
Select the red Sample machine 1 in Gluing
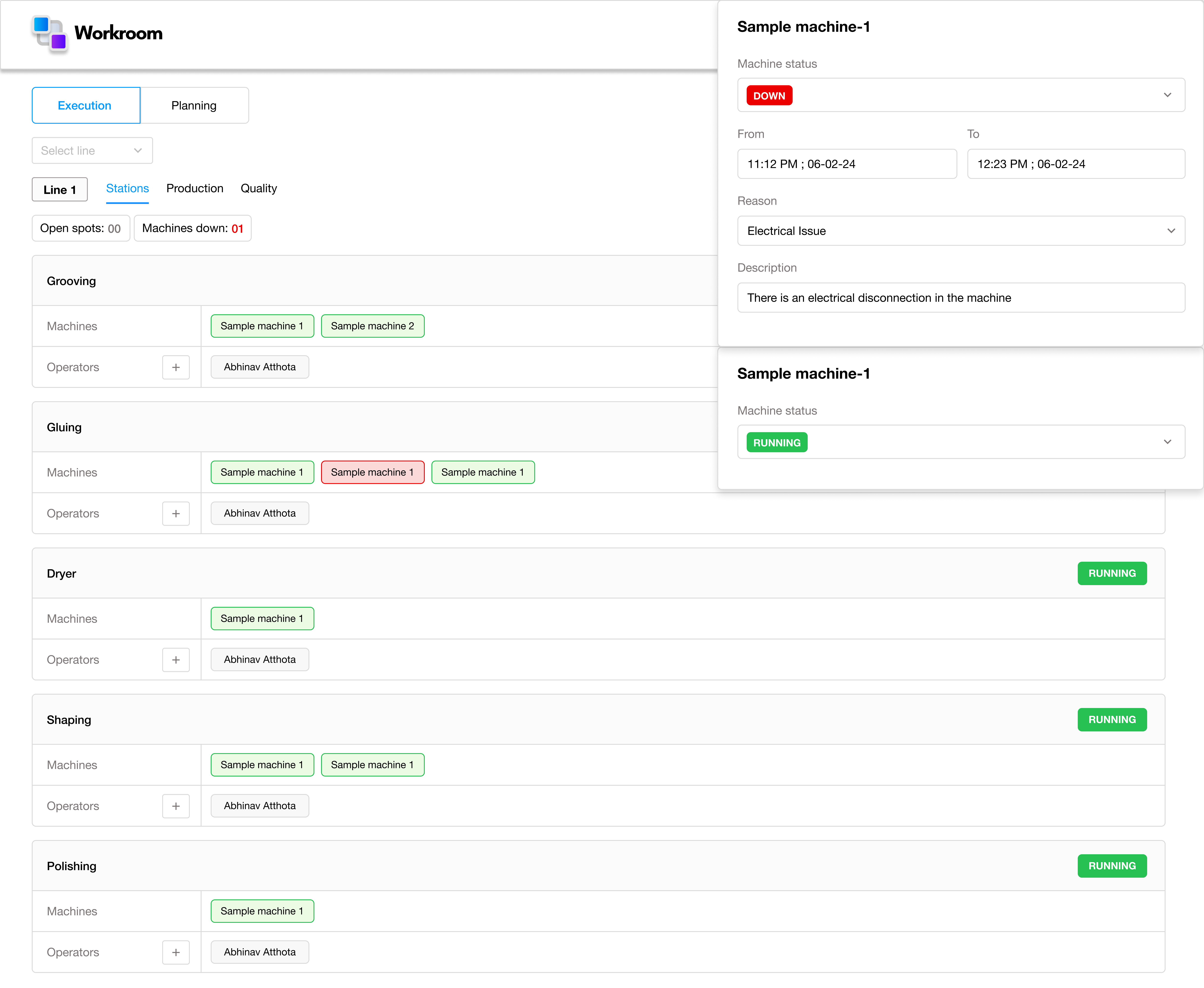372,472
